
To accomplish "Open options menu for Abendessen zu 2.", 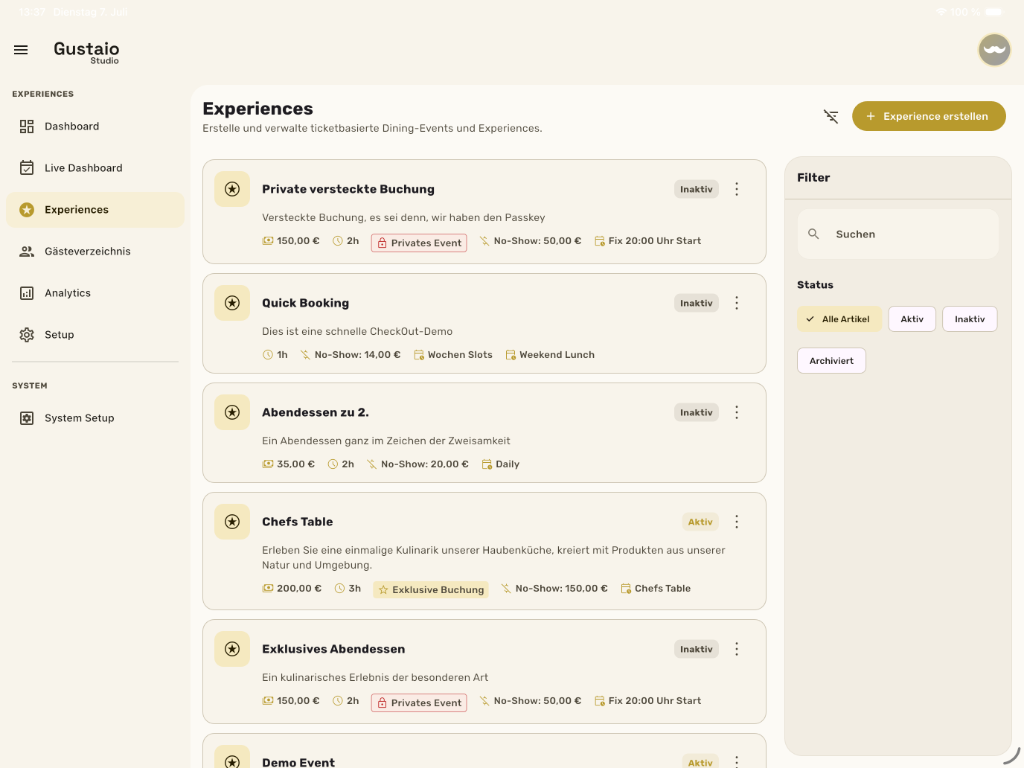I will point(737,412).
